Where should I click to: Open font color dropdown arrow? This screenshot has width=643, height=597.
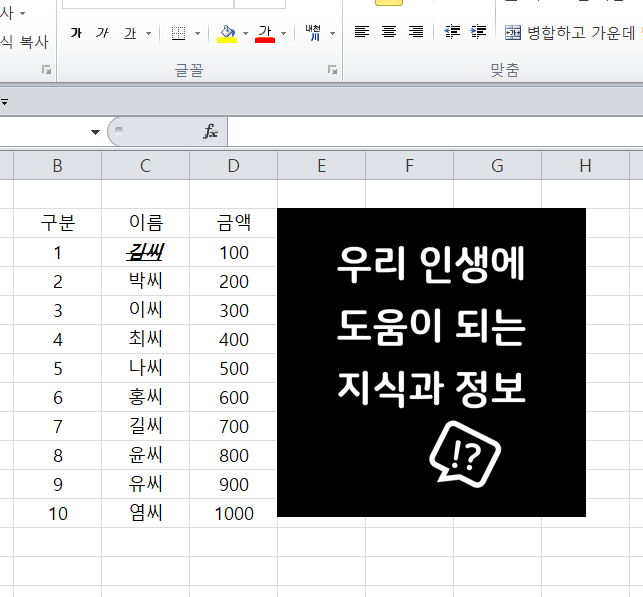283,33
